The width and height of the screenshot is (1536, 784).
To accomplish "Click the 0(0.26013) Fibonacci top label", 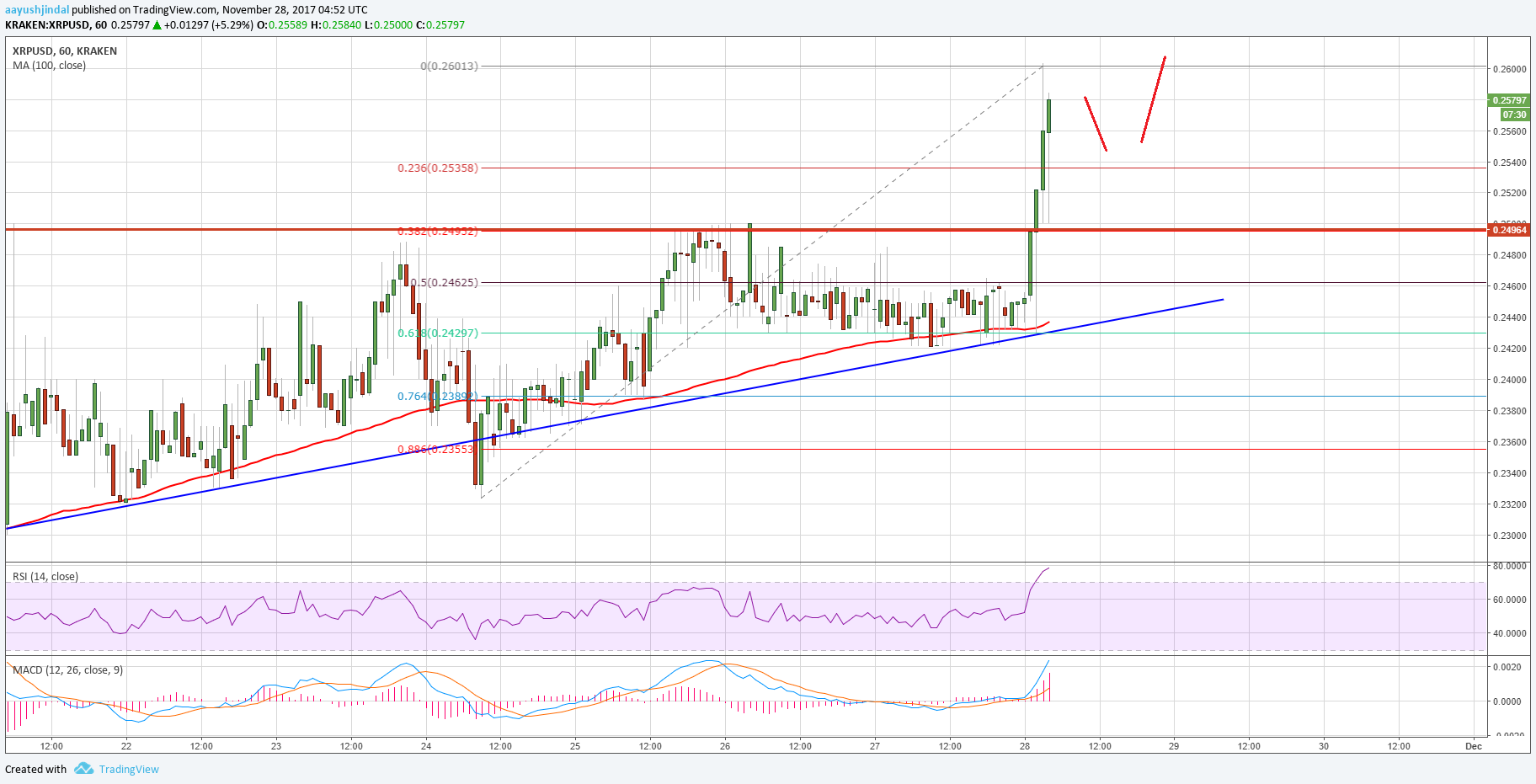I will tap(449, 67).
